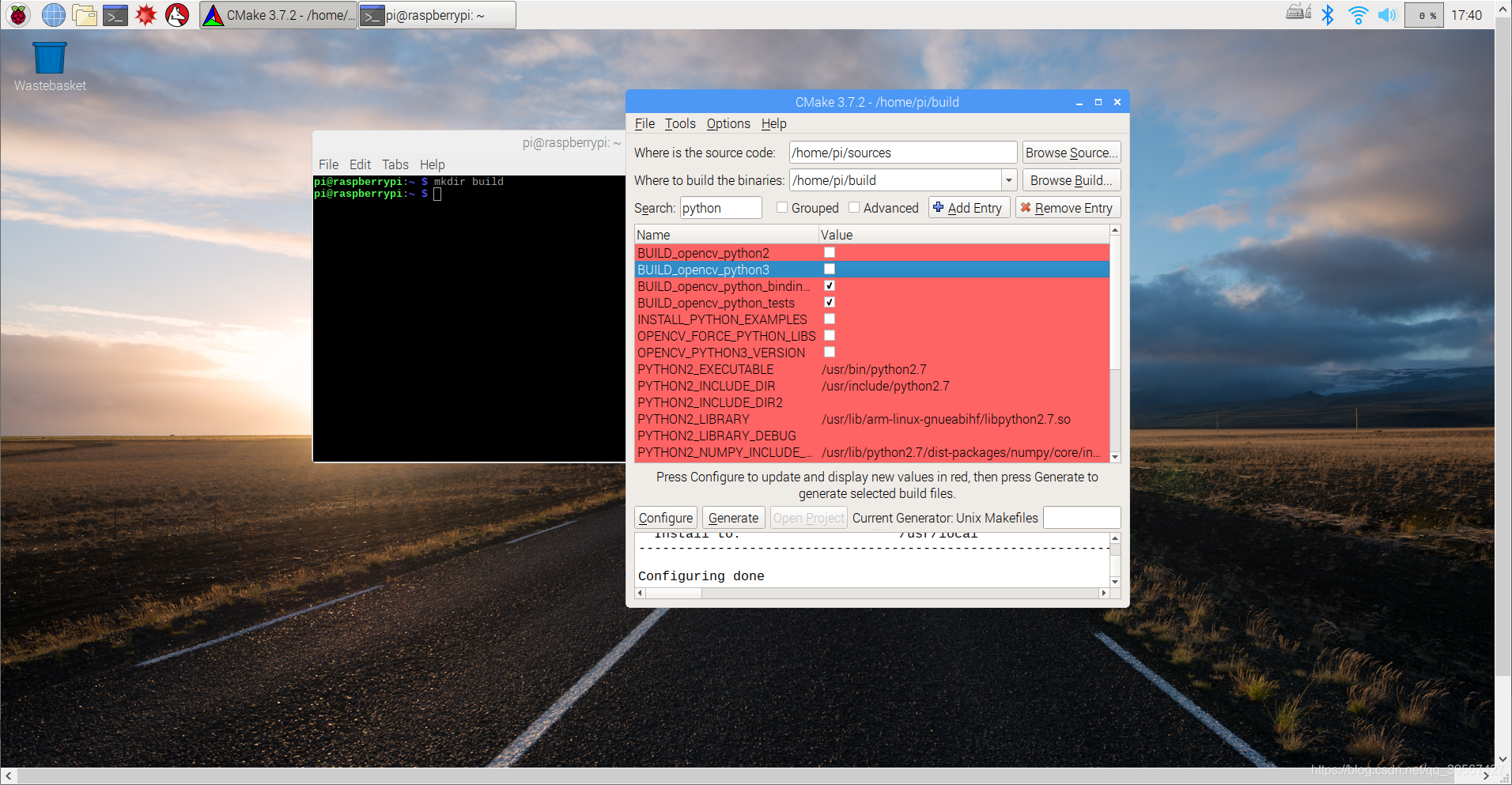Click the cache list scroll-down arrow
1512x785 pixels.
[x=1115, y=457]
